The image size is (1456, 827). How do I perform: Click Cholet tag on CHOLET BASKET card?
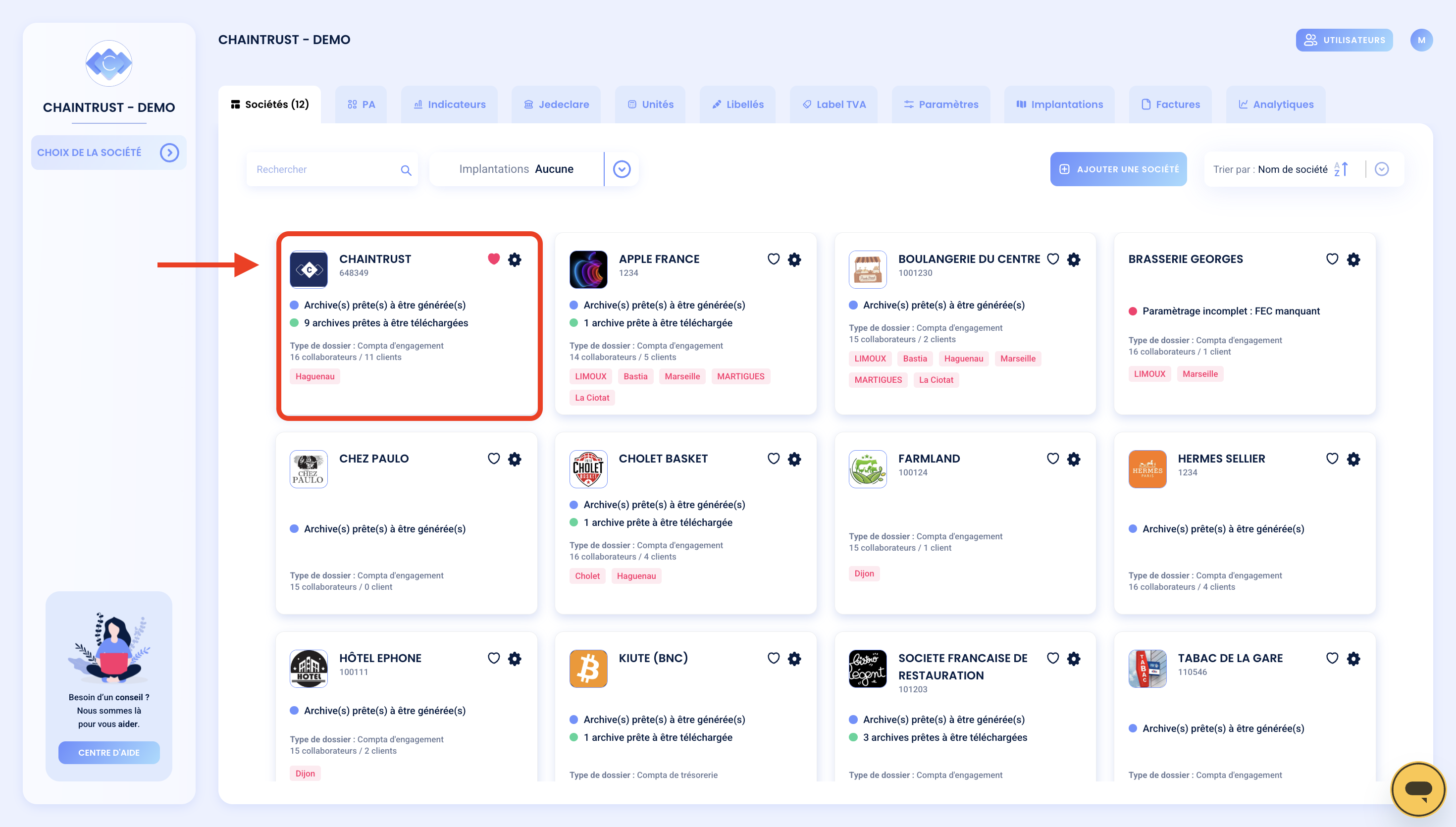coord(587,576)
